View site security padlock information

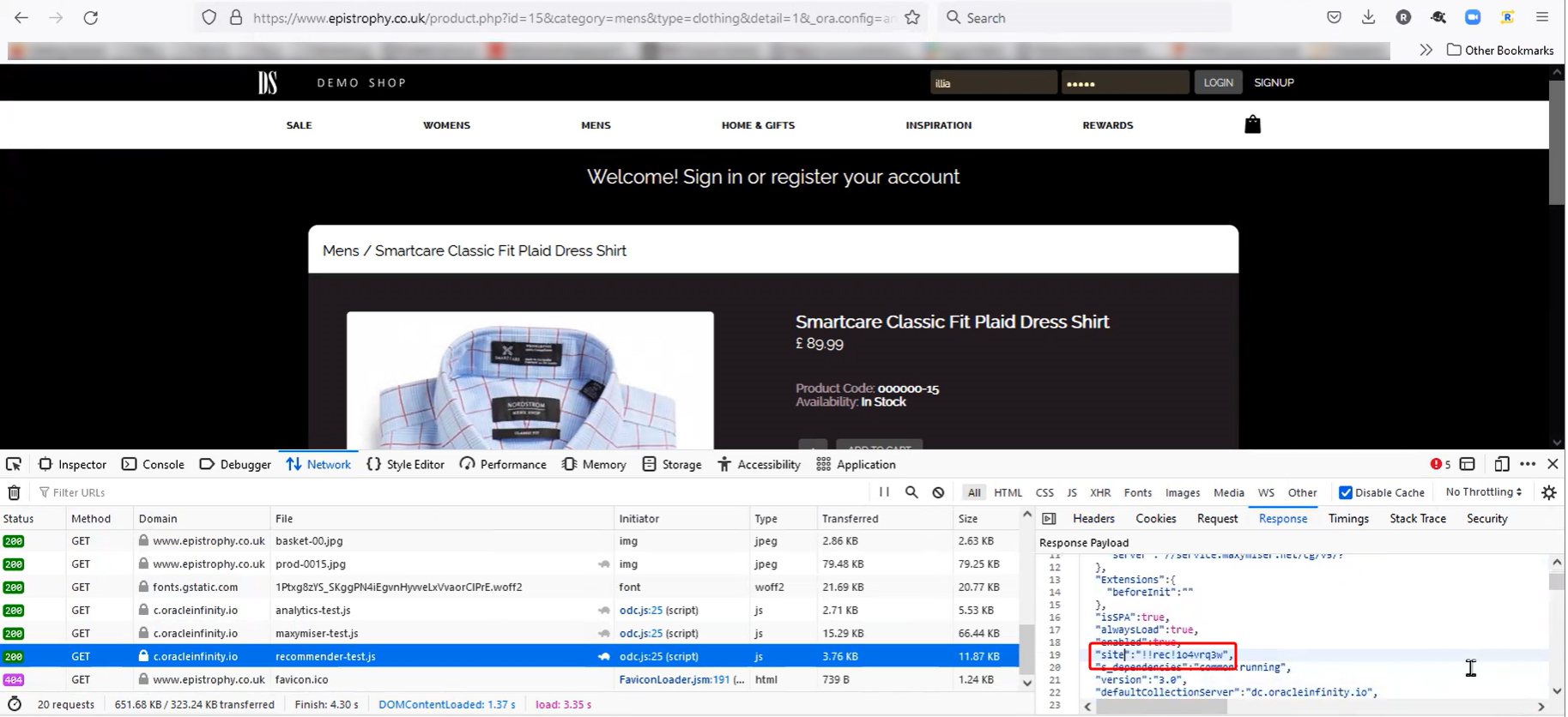pos(236,17)
